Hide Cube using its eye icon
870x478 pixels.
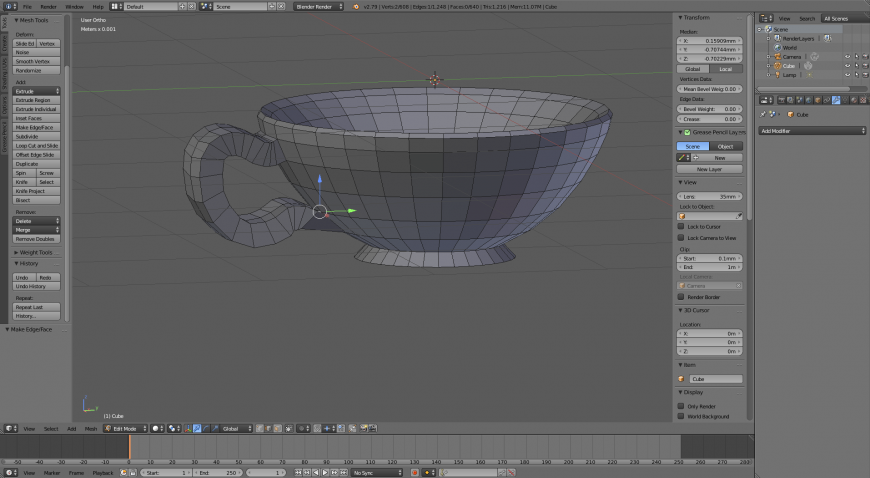tap(847, 66)
